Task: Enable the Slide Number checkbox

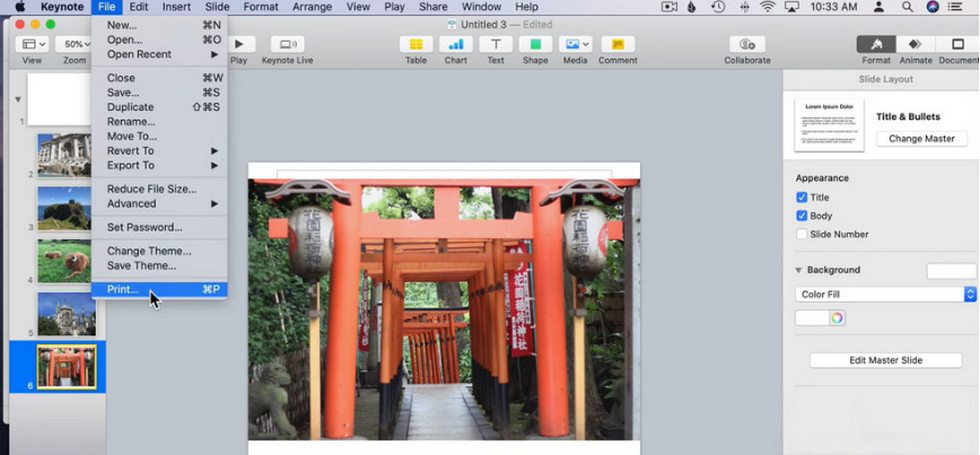Action: tap(802, 234)
